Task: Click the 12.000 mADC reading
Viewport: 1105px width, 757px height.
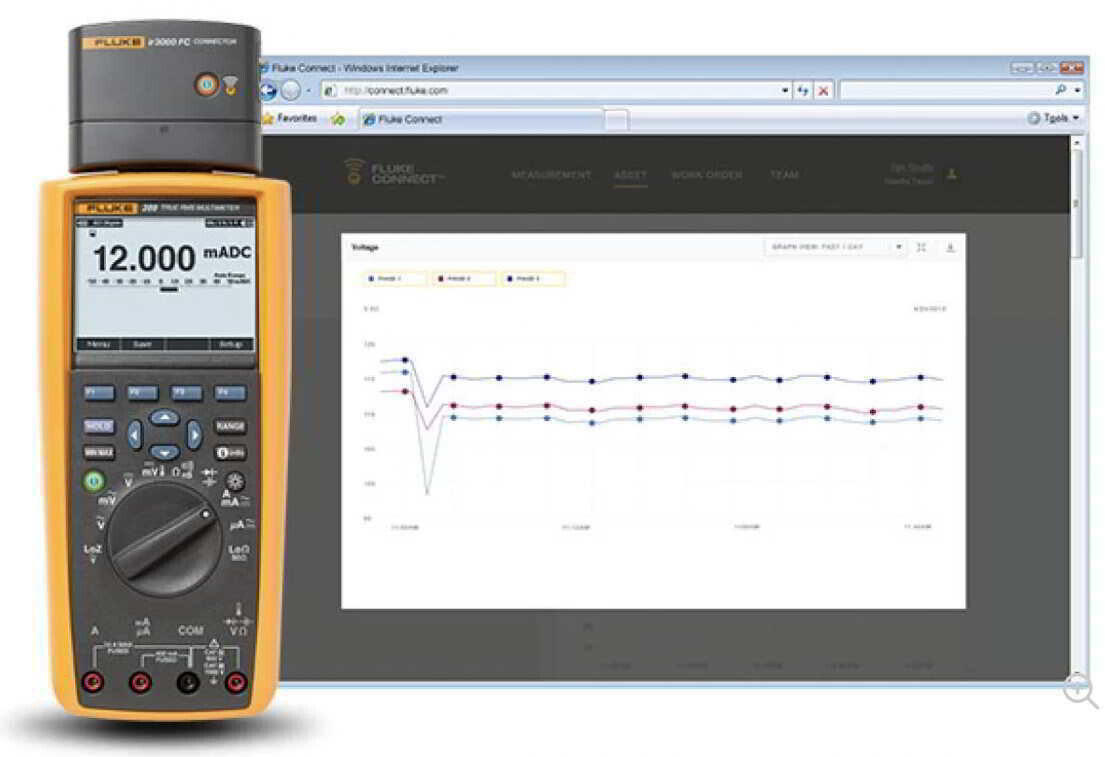Action: click(x=171, y=258)
